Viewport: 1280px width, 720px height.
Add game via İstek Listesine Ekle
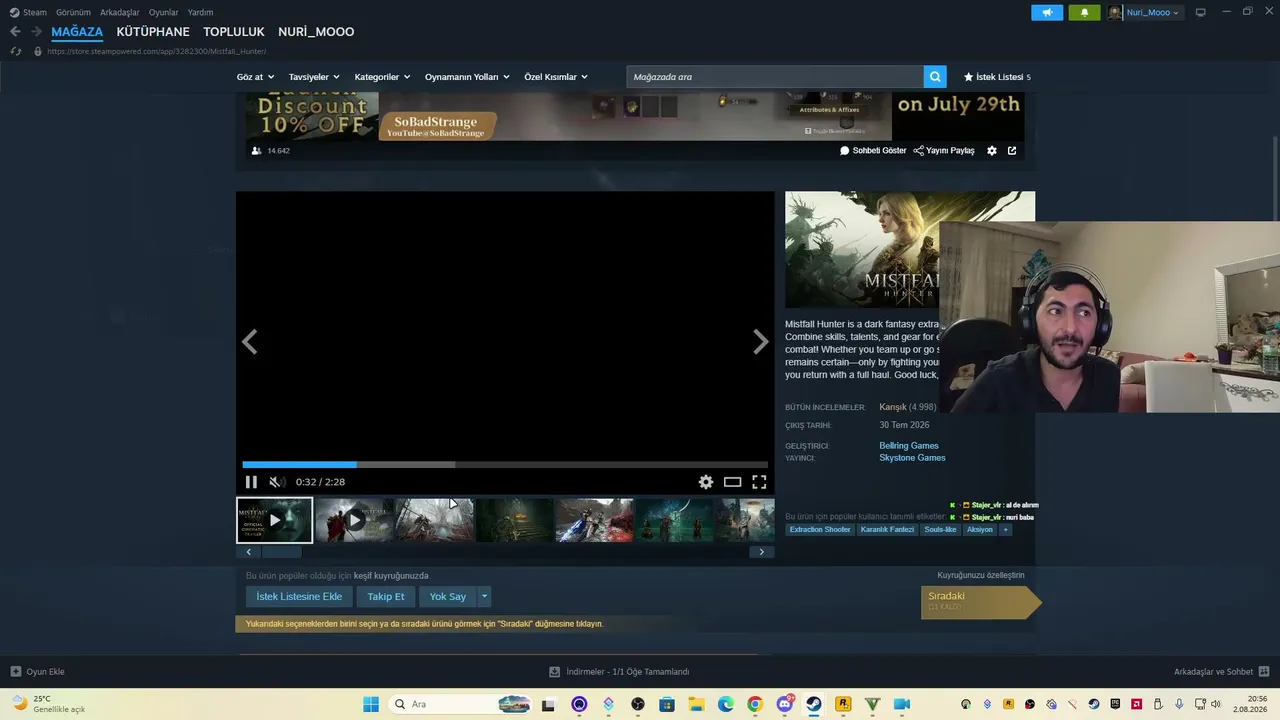(299, 597)
